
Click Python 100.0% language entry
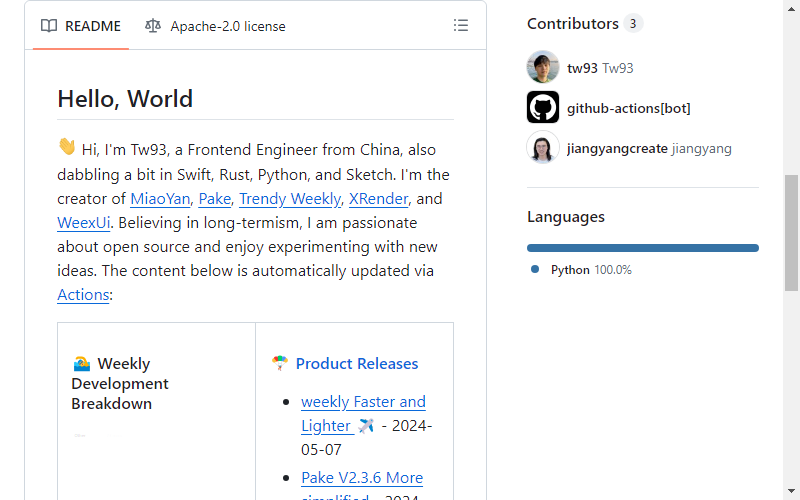[x=591, y=269]
